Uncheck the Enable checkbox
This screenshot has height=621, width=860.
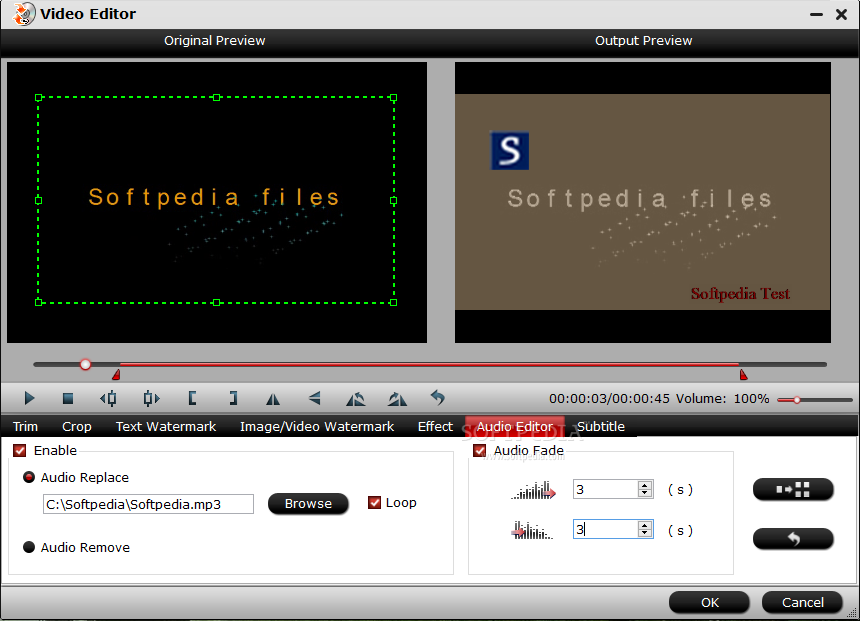tap(20, 450)
